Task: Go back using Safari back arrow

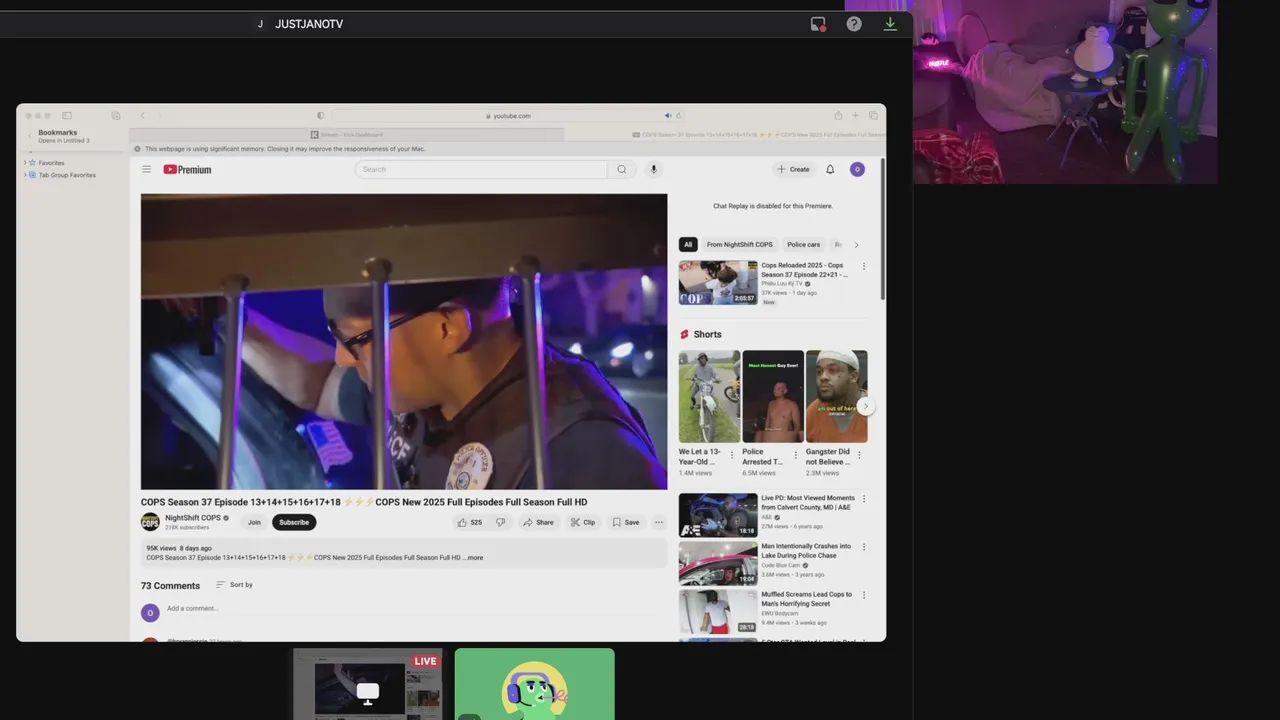Action: (x=142, y=116)
